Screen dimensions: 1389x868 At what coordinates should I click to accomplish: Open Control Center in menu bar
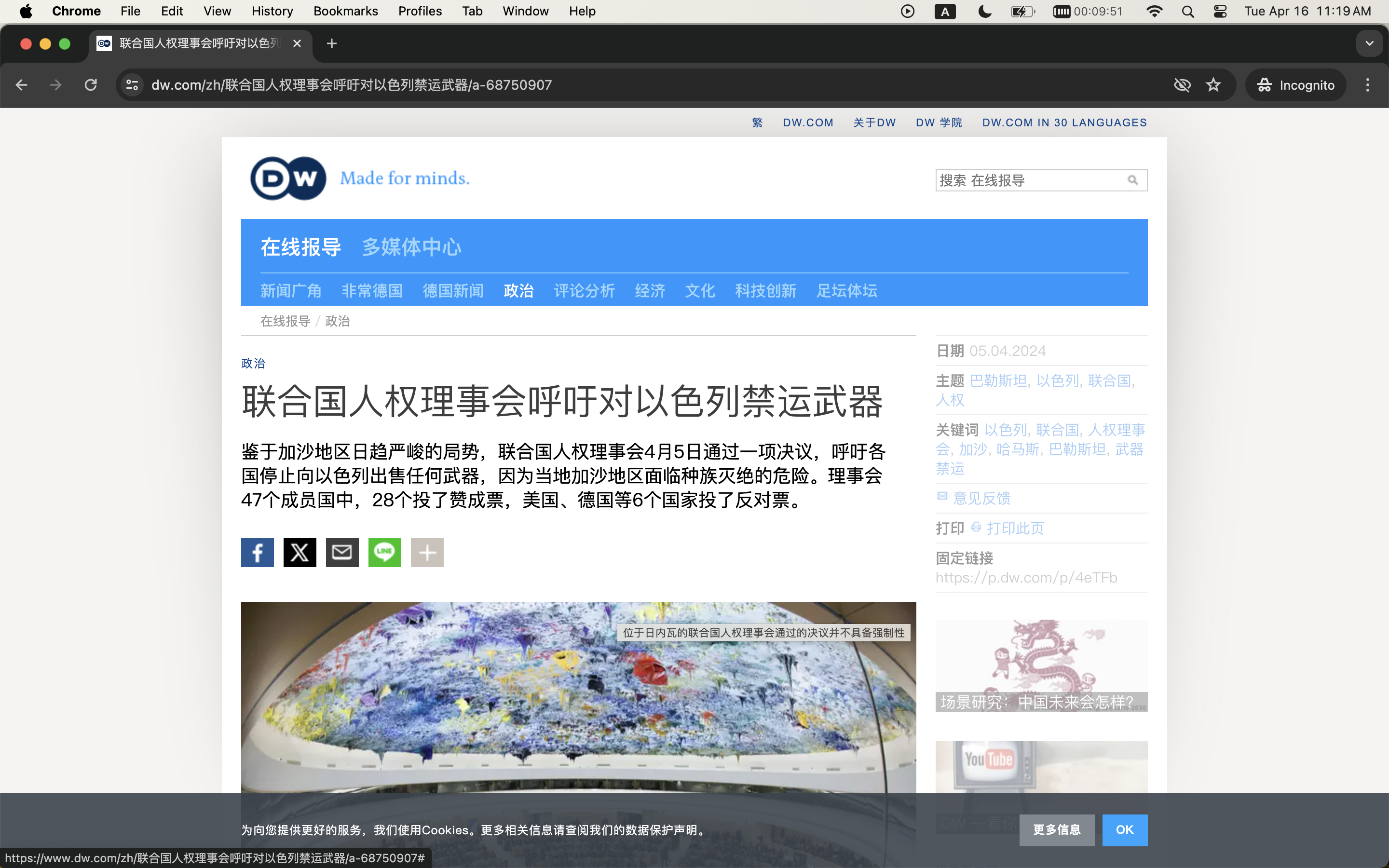pyautogui.click(x=1220, y=11)
